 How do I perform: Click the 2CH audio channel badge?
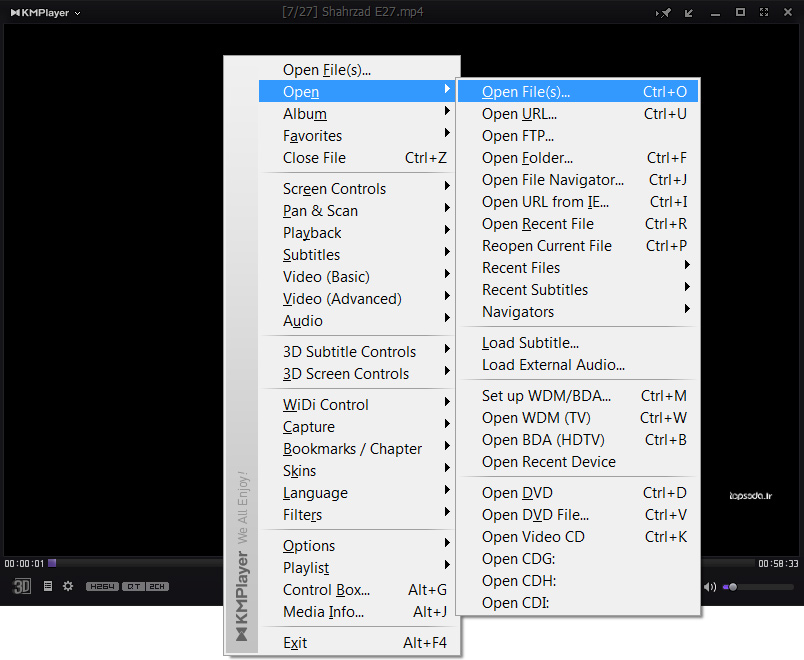(157, 586)
